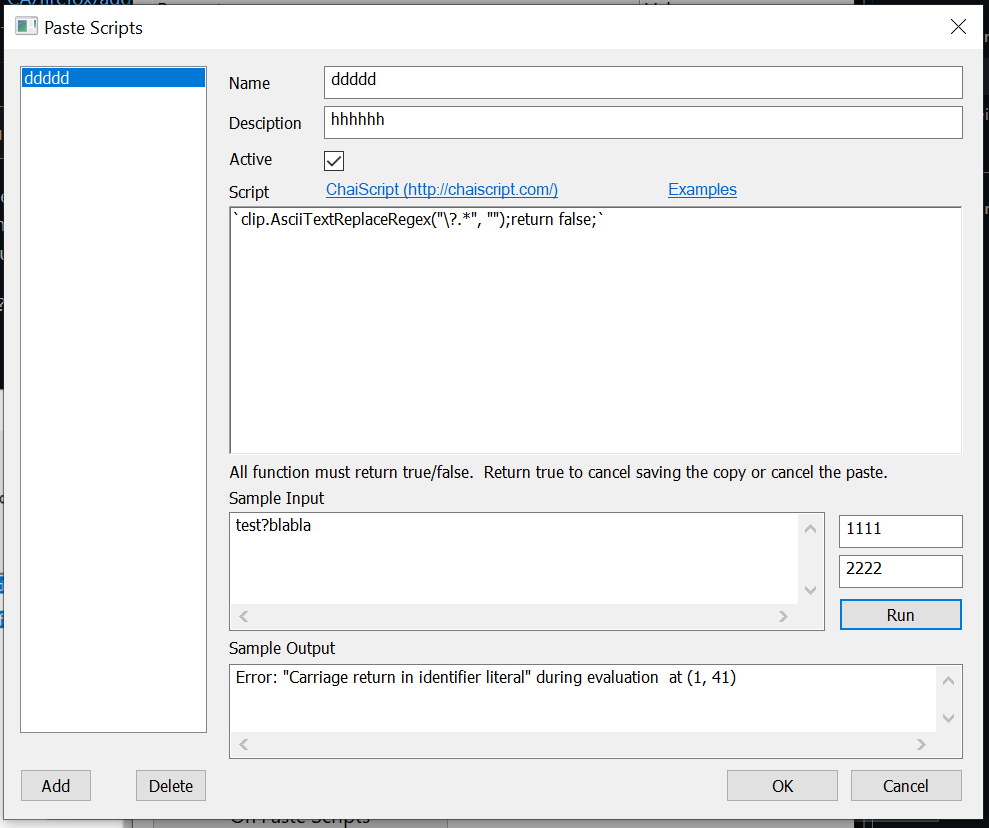Add a new paste script

(x=56, y=786)
